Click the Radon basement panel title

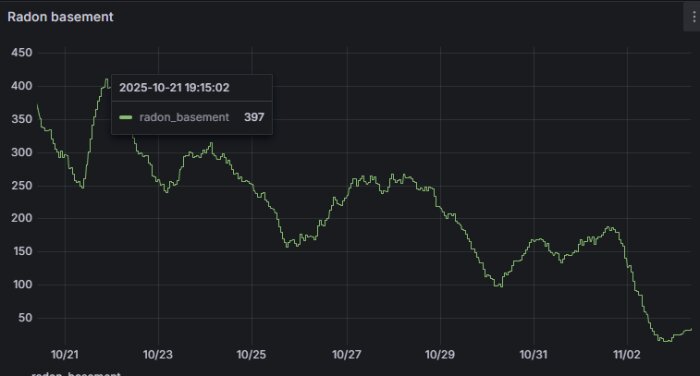[60, 17]
